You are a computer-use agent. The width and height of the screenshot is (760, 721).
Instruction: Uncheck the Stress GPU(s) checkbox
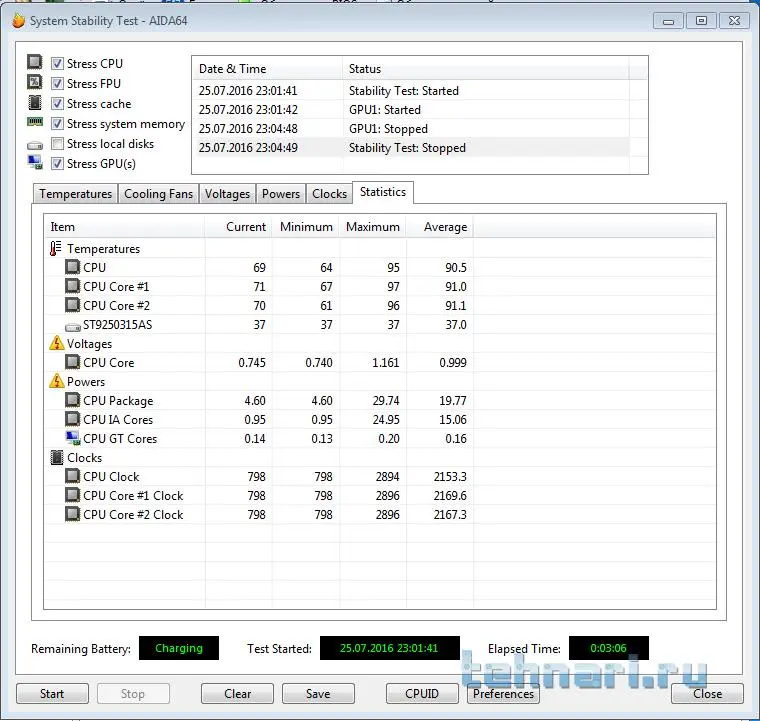click(57, 164)
